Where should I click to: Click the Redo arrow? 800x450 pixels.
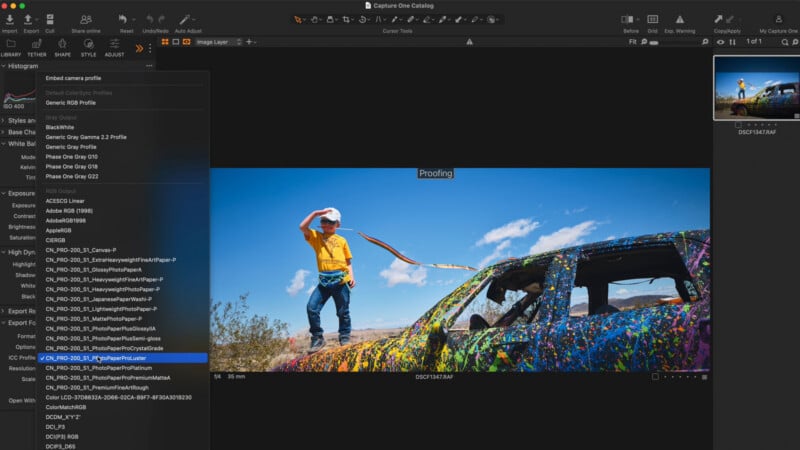click(162, 19)
